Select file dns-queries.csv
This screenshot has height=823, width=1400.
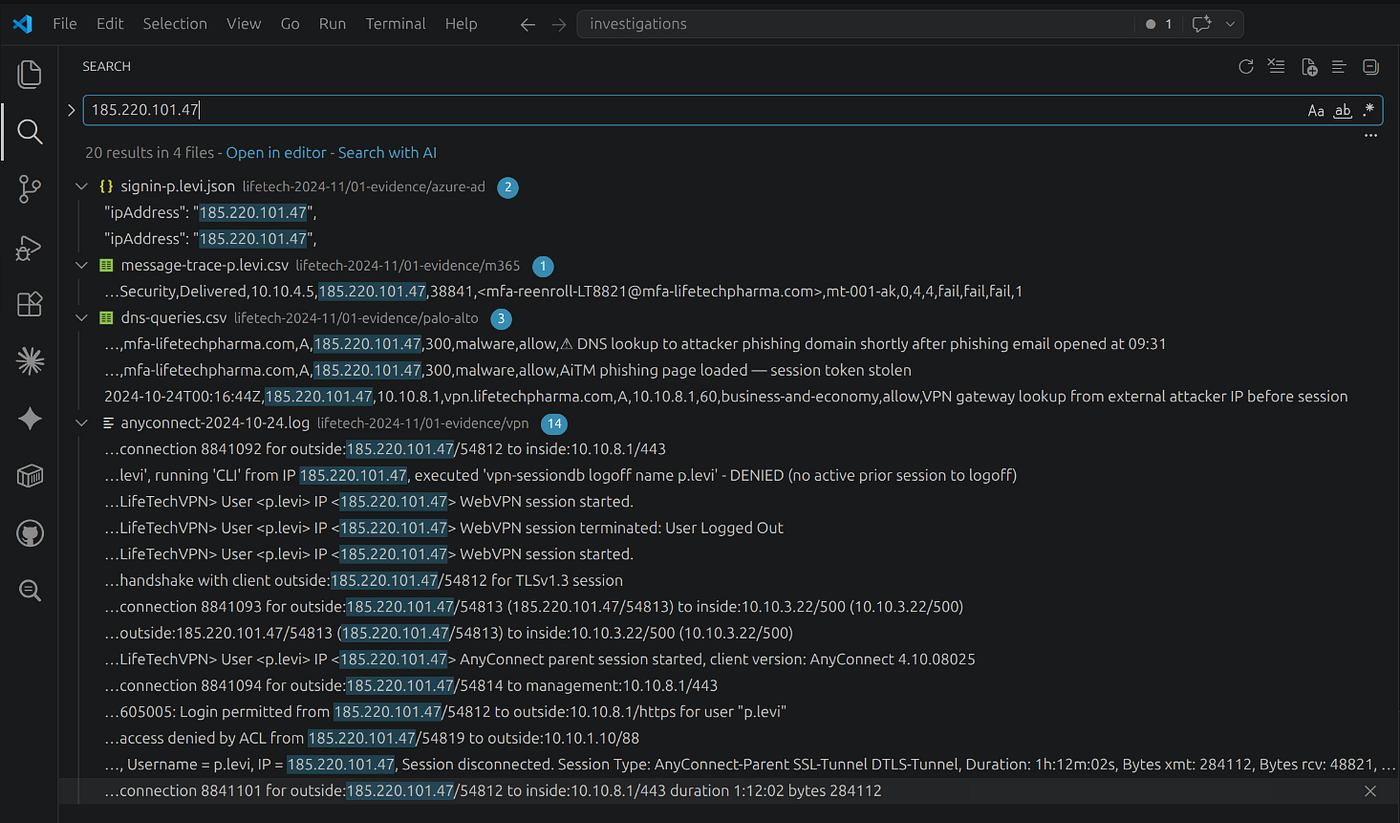click(174, 318)
